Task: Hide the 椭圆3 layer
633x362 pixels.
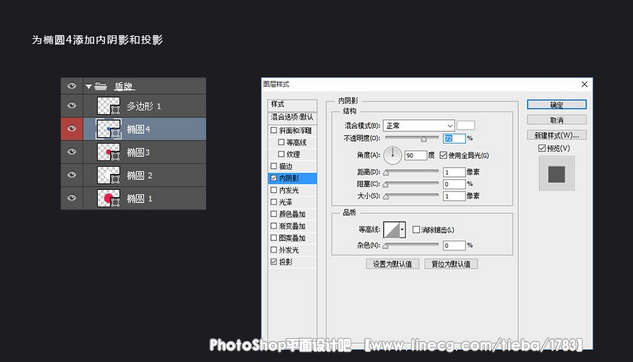Action: pyautogui.click(x=71, y=152)
